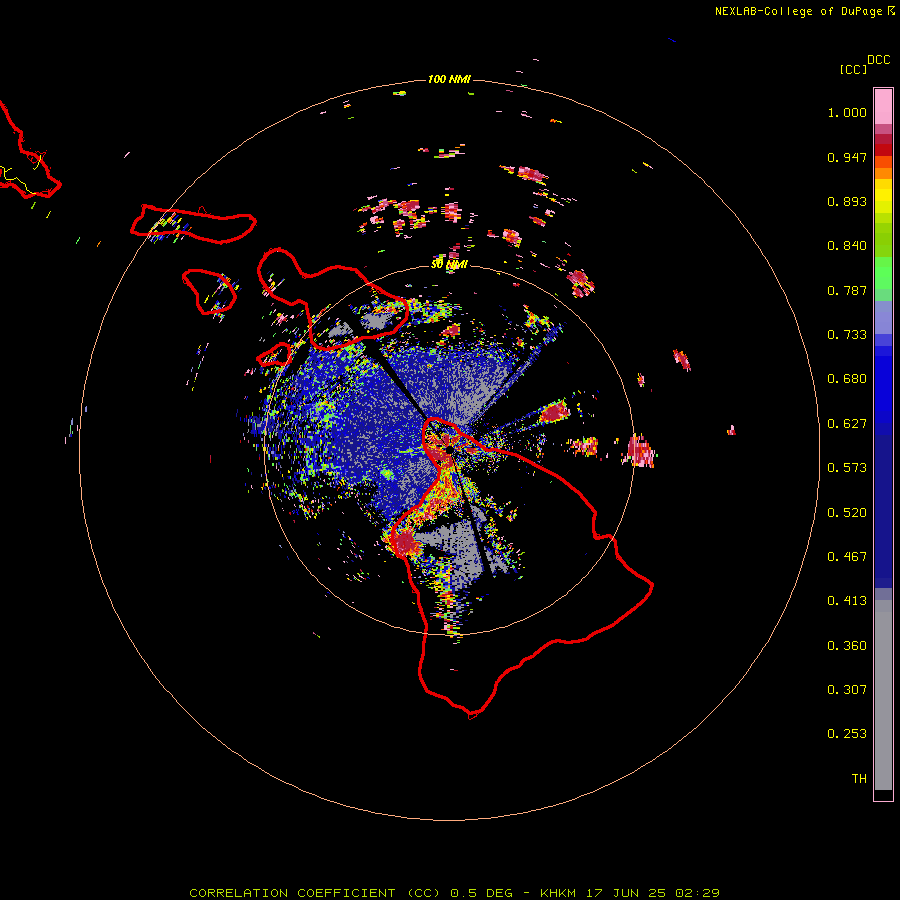The image size is (900, 900).
Task: Click the 0.680 color scale value
Action: (847, 379)
